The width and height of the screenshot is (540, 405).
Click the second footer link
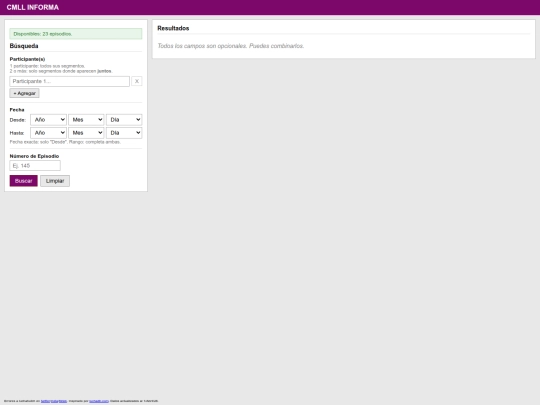coord(99,401)
